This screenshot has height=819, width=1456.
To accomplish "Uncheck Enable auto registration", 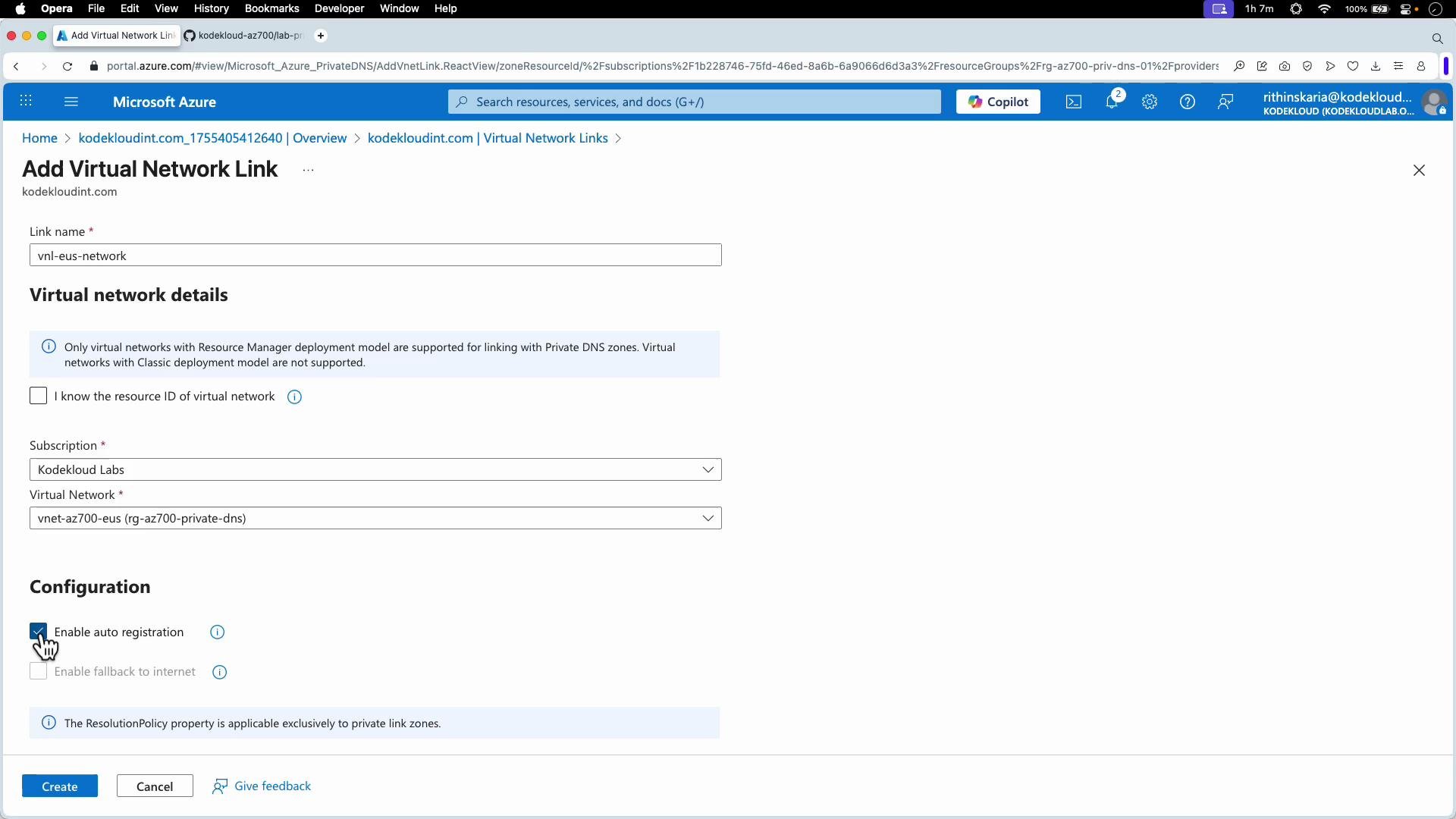I will tap(38, 632).
